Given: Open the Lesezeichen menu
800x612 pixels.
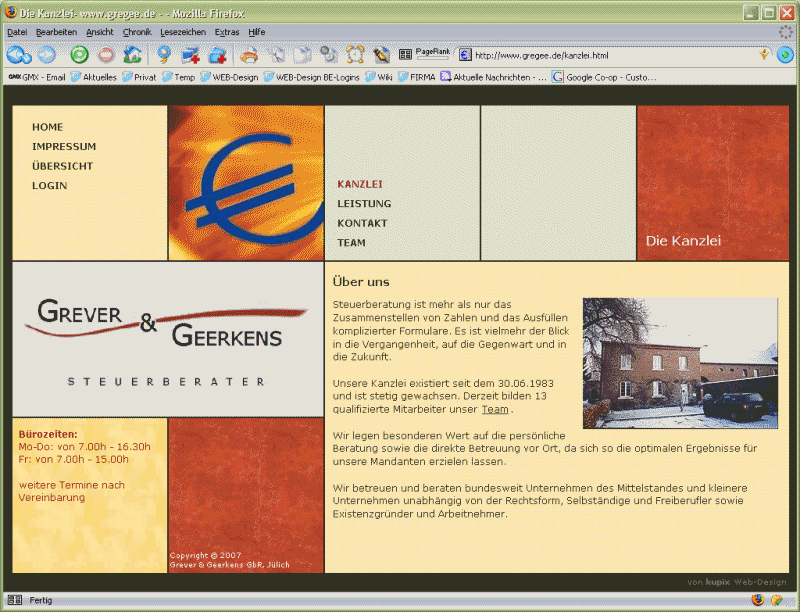Looking at the screenshot, I should point(183,32).
